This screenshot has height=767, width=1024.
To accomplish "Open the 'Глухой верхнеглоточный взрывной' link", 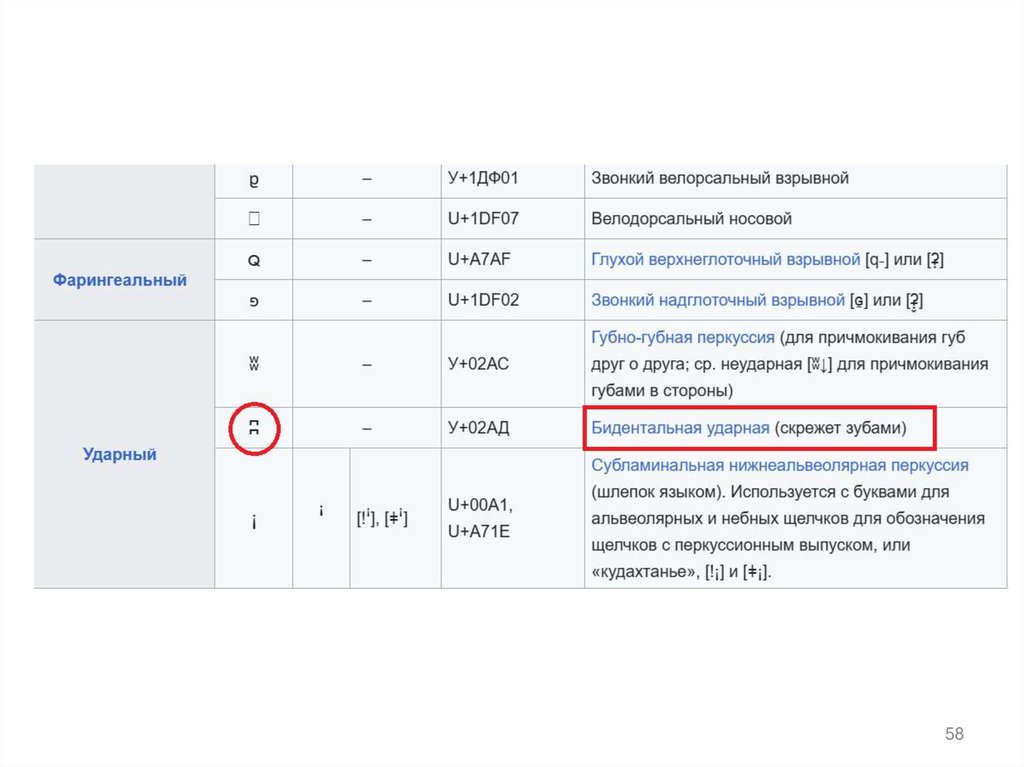I will pos(725,259).
